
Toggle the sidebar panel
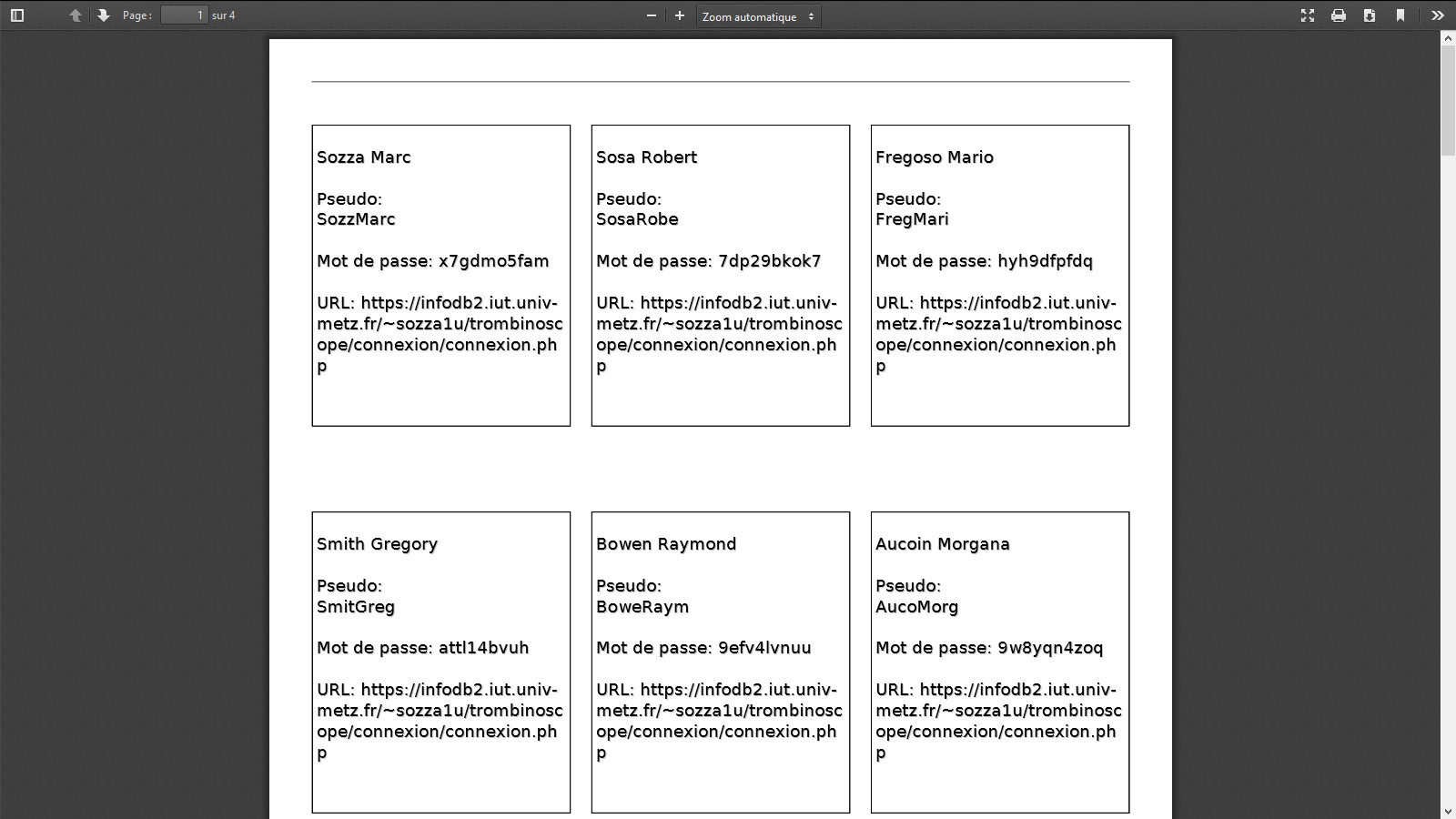pos(17,15)
